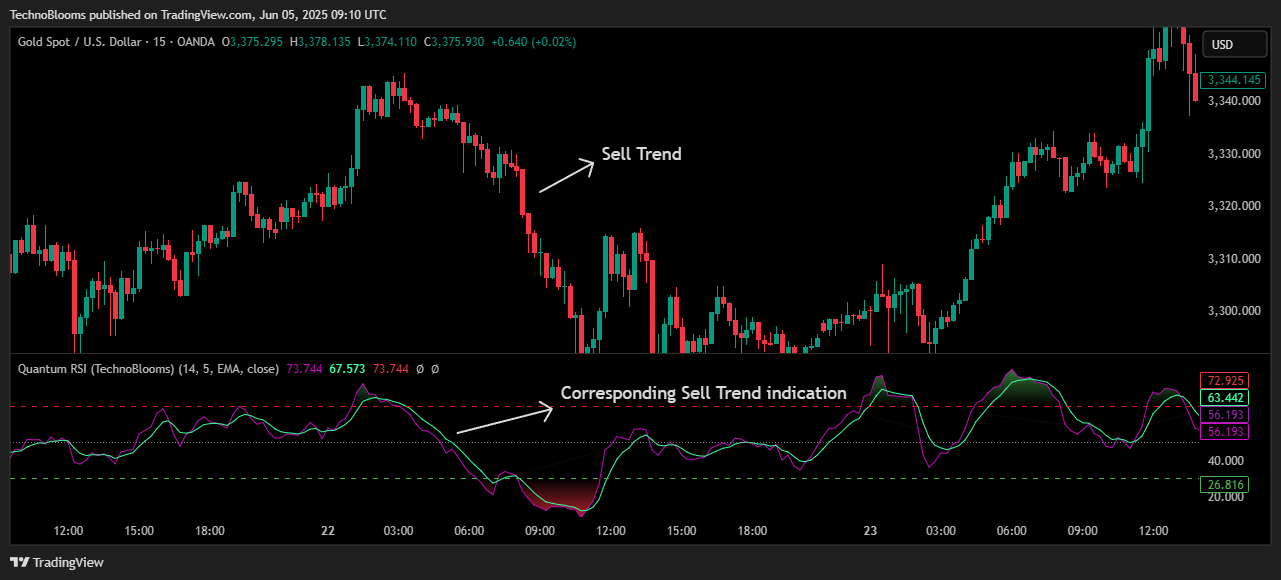1281x580 pixels.
Task: Click the 3,330.000 price axis label
Action: (x=1235, y=154)
